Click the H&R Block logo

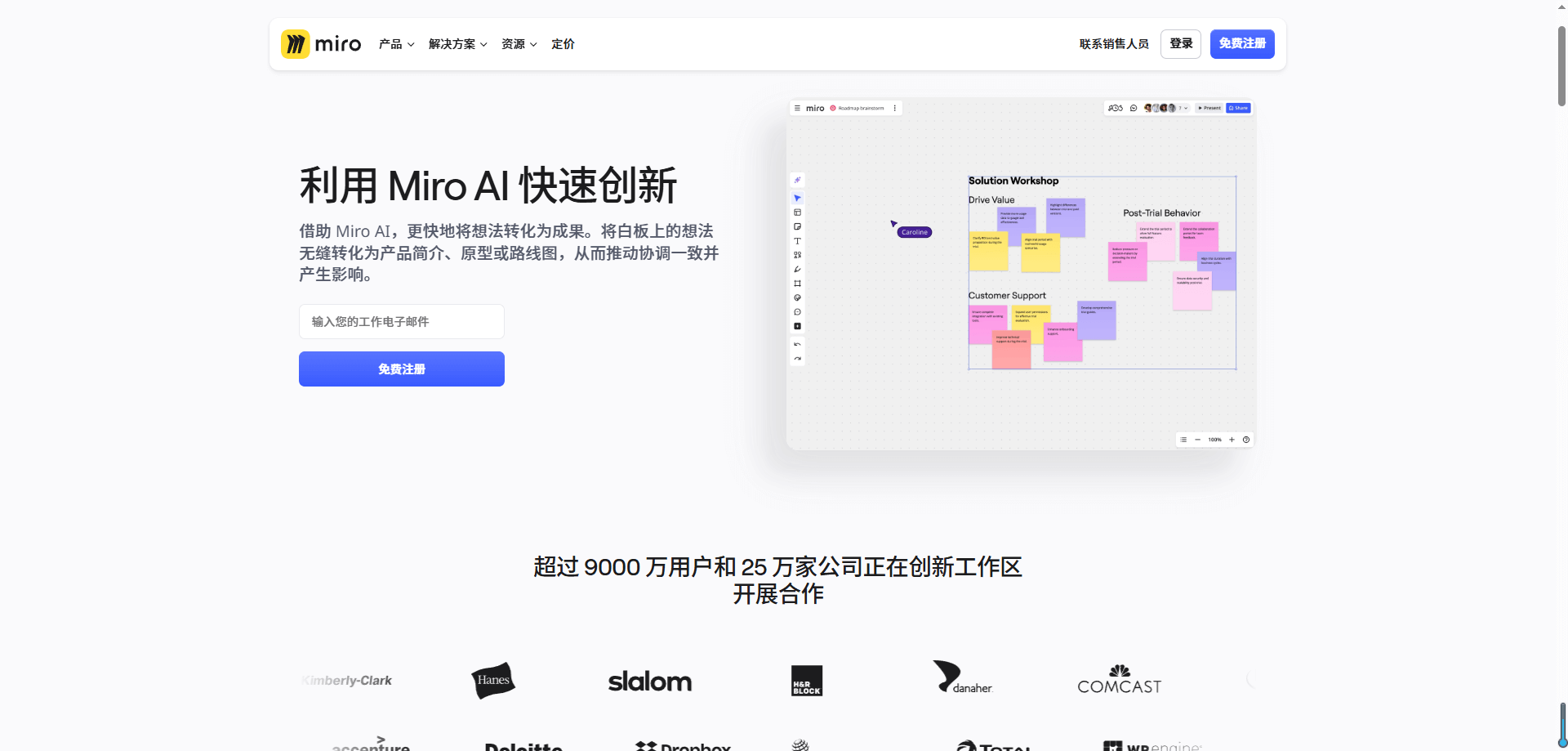(x=807, y=681)
